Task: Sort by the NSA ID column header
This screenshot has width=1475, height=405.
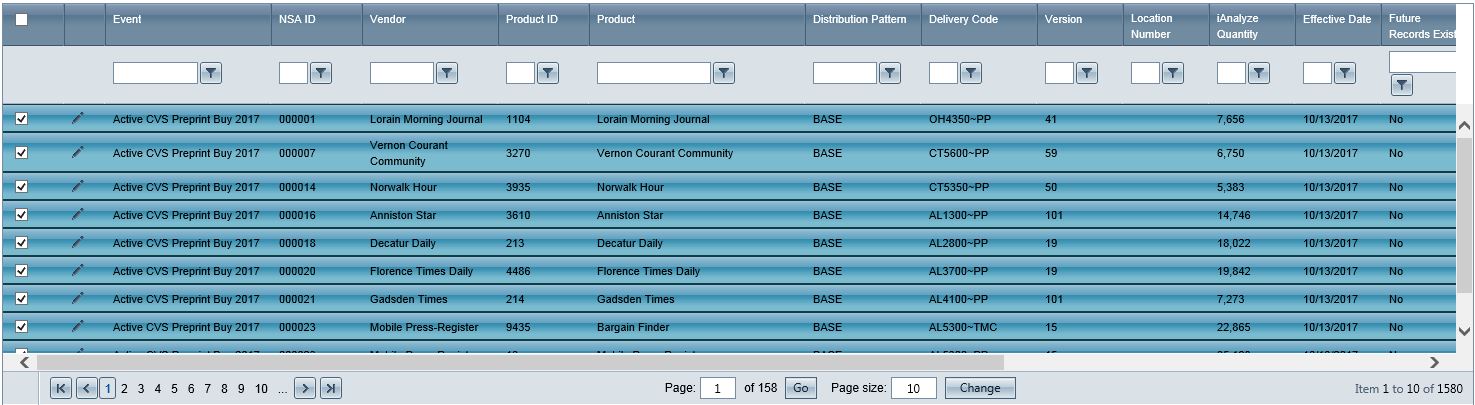Action: [x=298, y=19]
